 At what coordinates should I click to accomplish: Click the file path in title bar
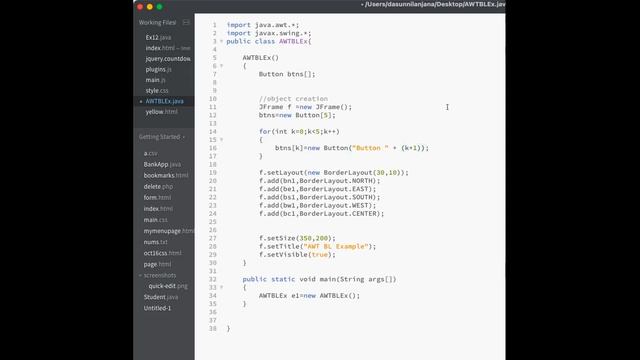433,4
